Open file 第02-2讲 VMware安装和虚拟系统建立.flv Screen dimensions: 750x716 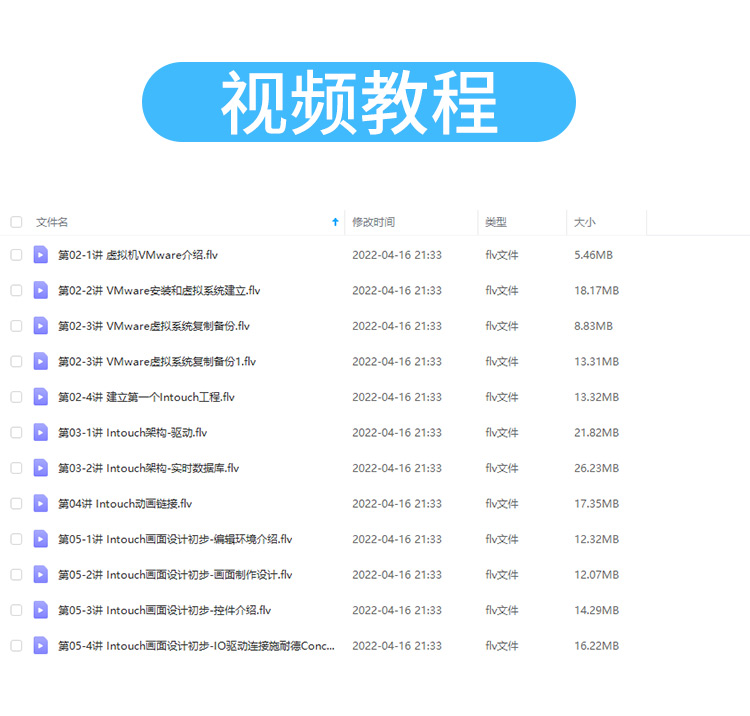[x=159, y=290]
